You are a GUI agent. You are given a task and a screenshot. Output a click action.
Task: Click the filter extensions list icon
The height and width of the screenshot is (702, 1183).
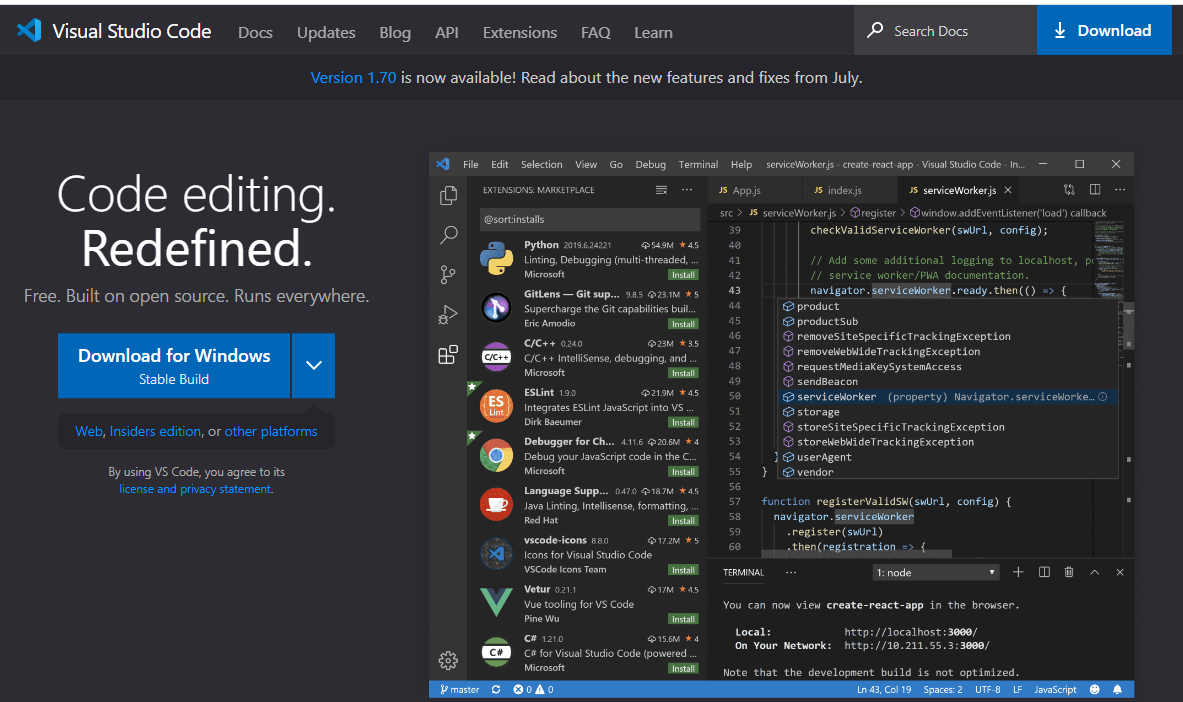click(662, 190)
